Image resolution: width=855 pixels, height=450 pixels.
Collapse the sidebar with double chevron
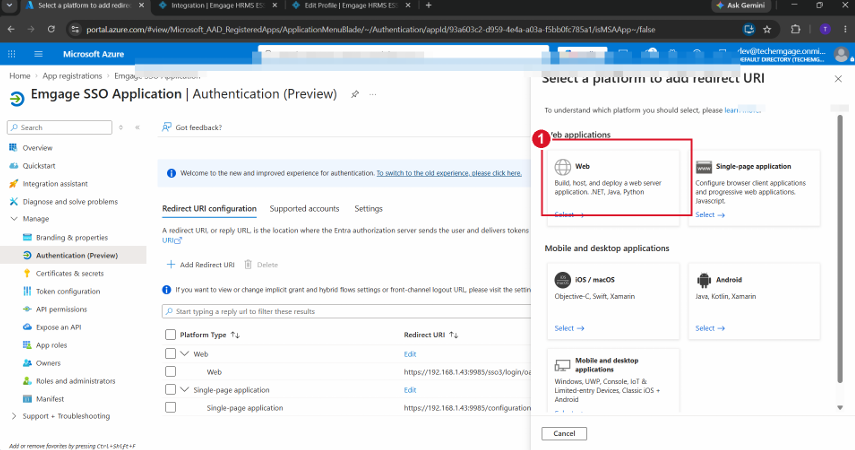[x=137, y=127]
